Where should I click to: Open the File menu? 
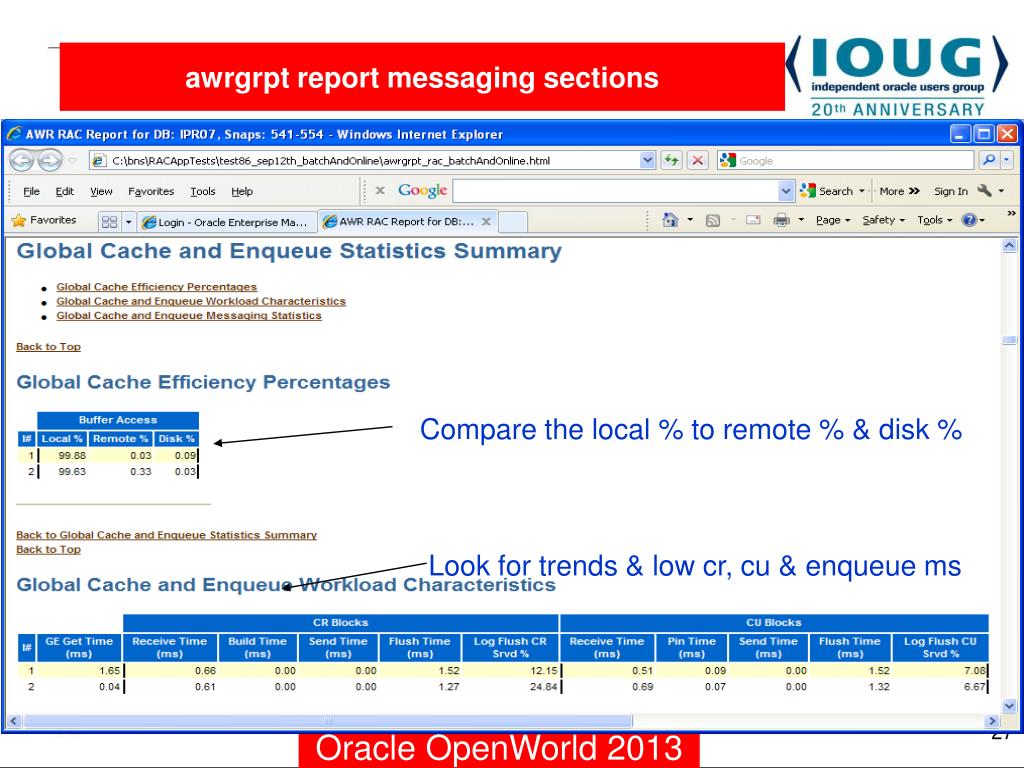point(31,191)
